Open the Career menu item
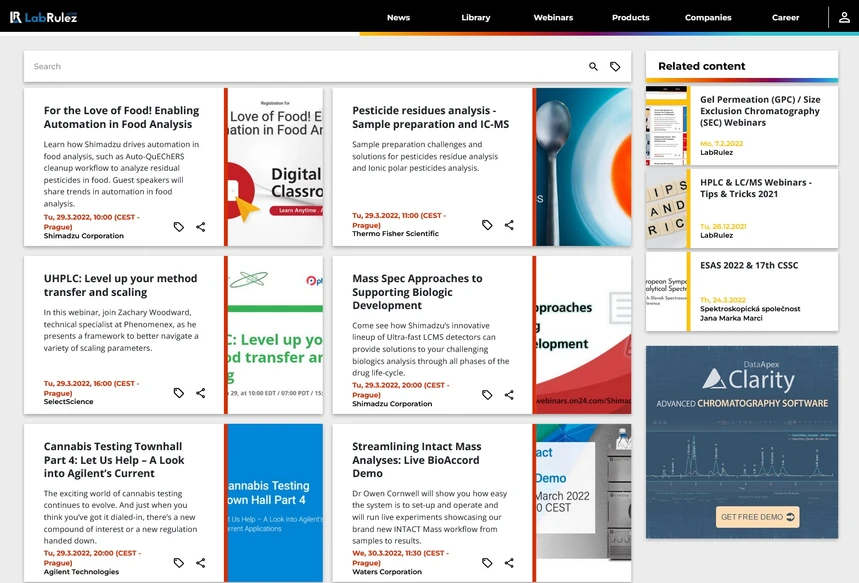This screenshot has width=859, height=583. click(x=786, y=18)
